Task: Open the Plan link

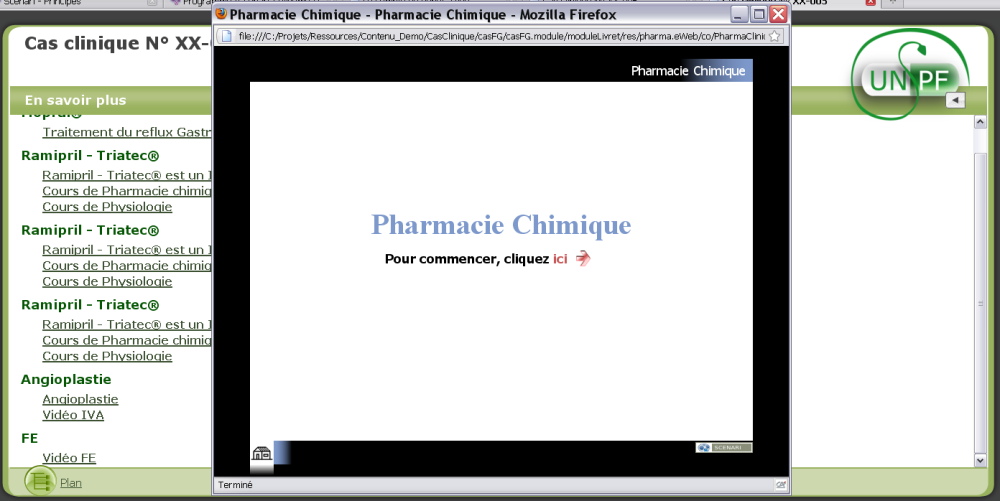Action: 71,483
